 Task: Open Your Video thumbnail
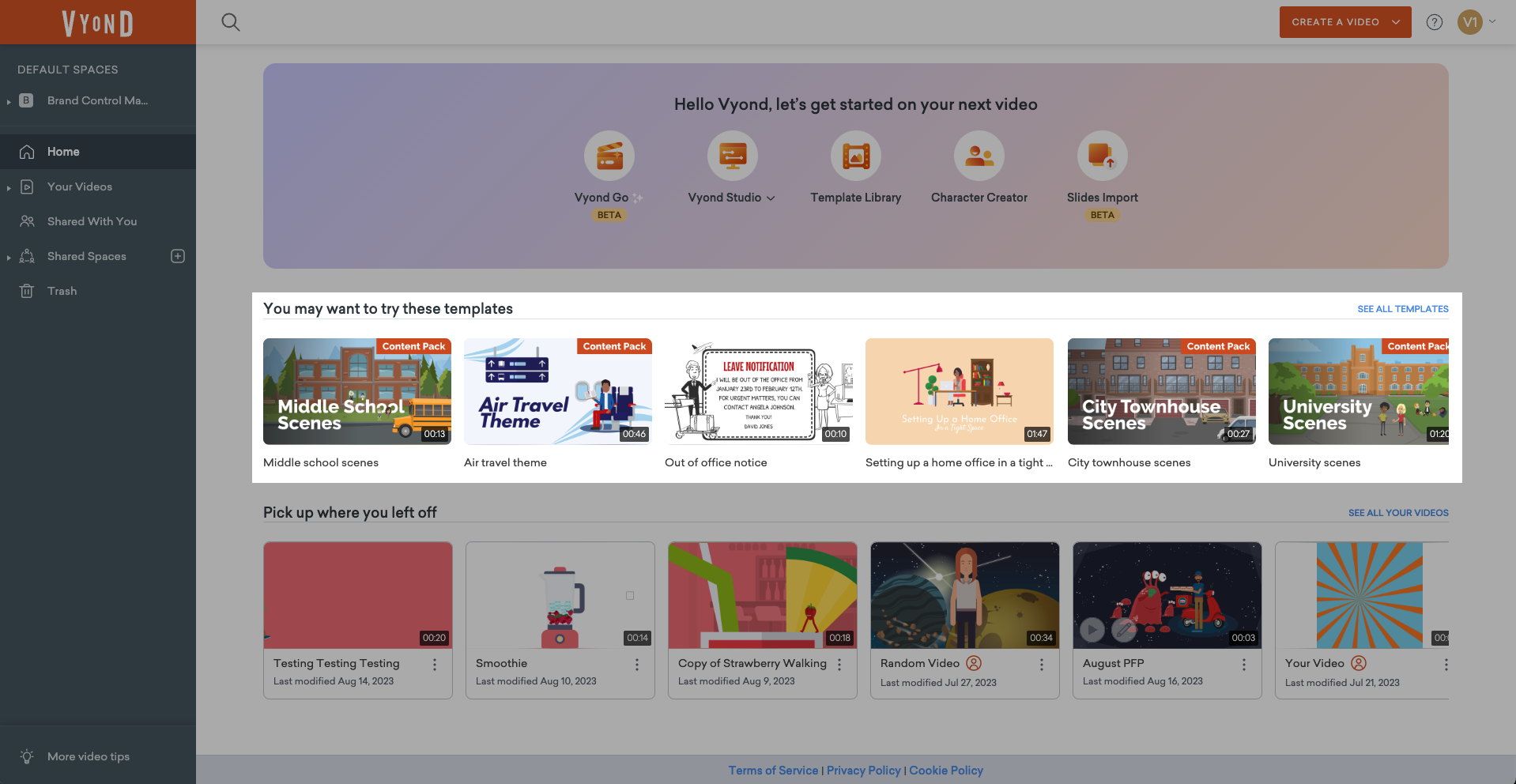[1362, 595]
